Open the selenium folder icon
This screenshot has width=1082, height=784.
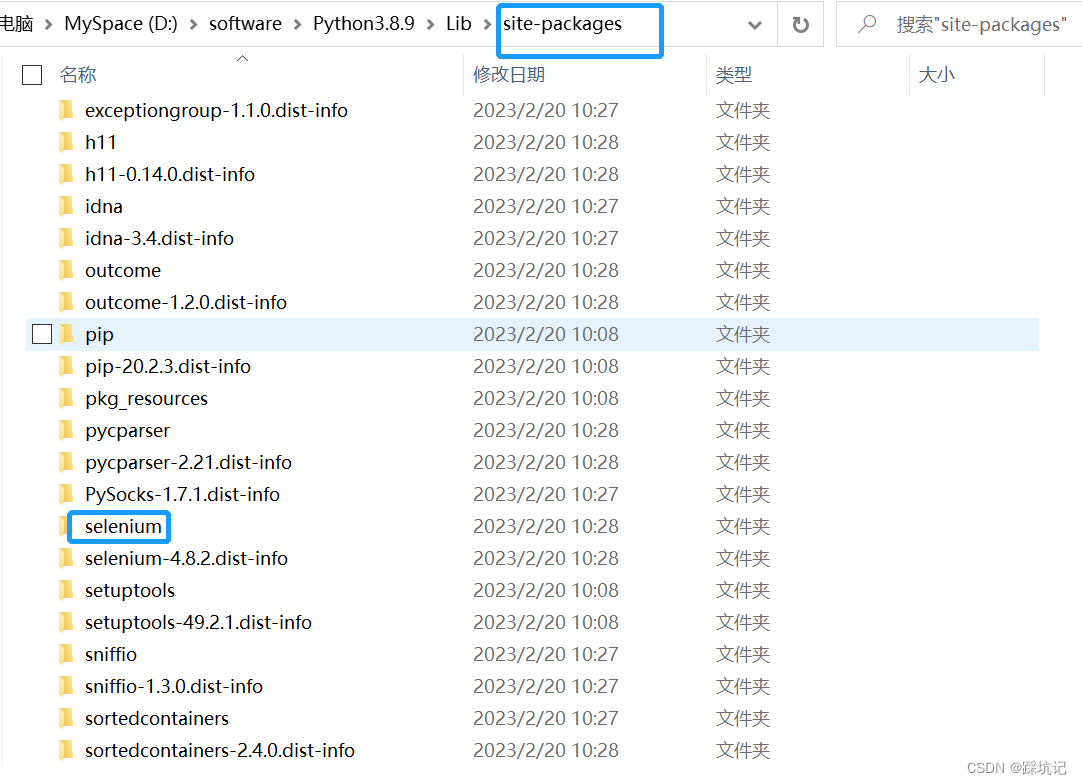click(x=66, y=526)
